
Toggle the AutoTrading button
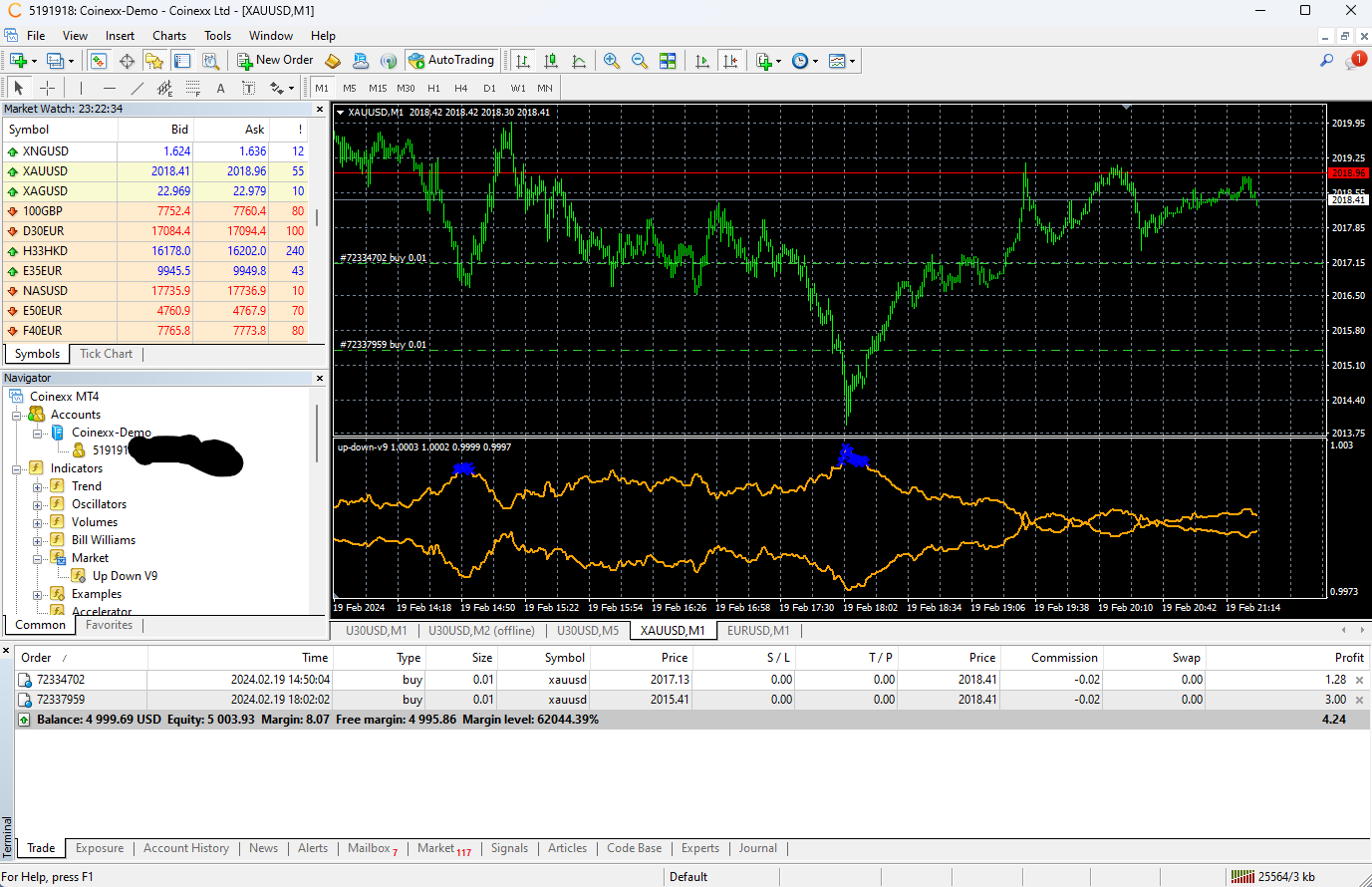[x=452, y=61]
